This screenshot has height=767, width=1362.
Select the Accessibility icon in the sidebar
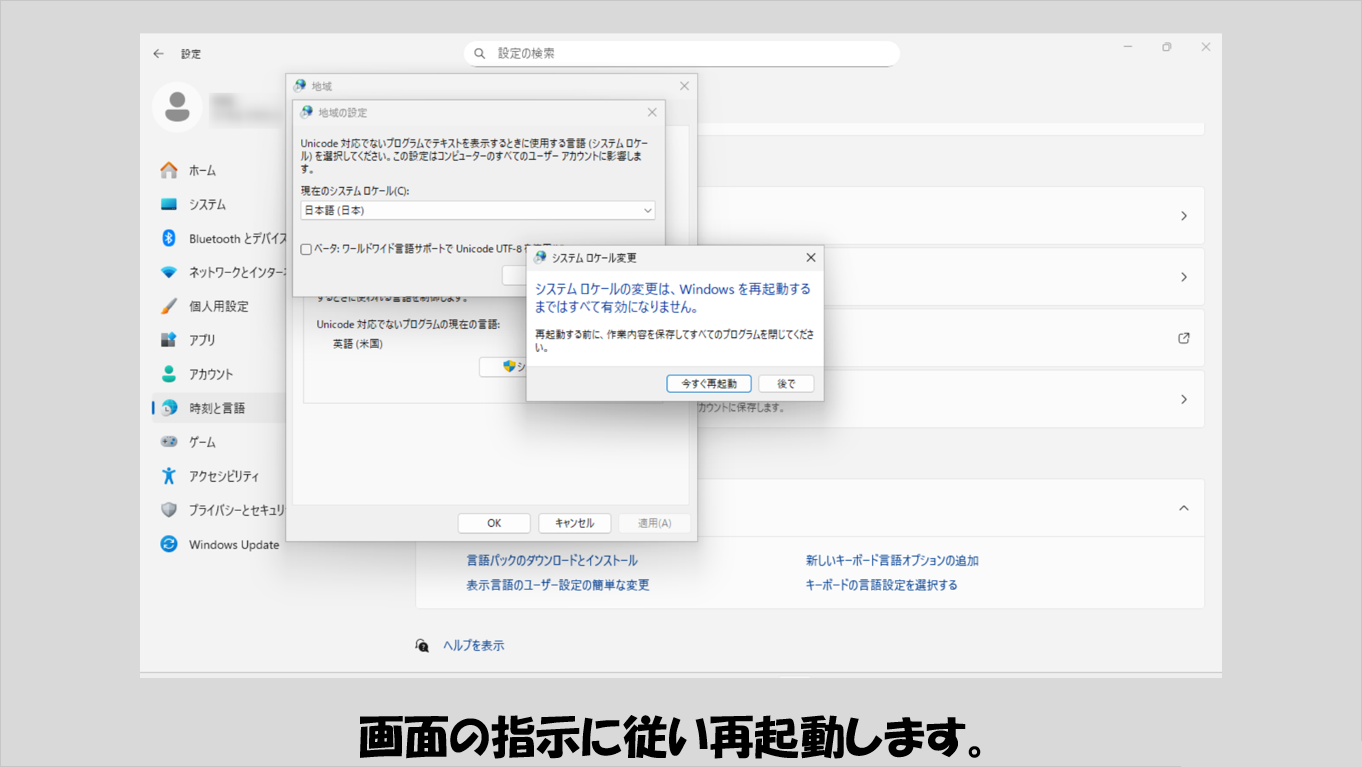[169, 476]
